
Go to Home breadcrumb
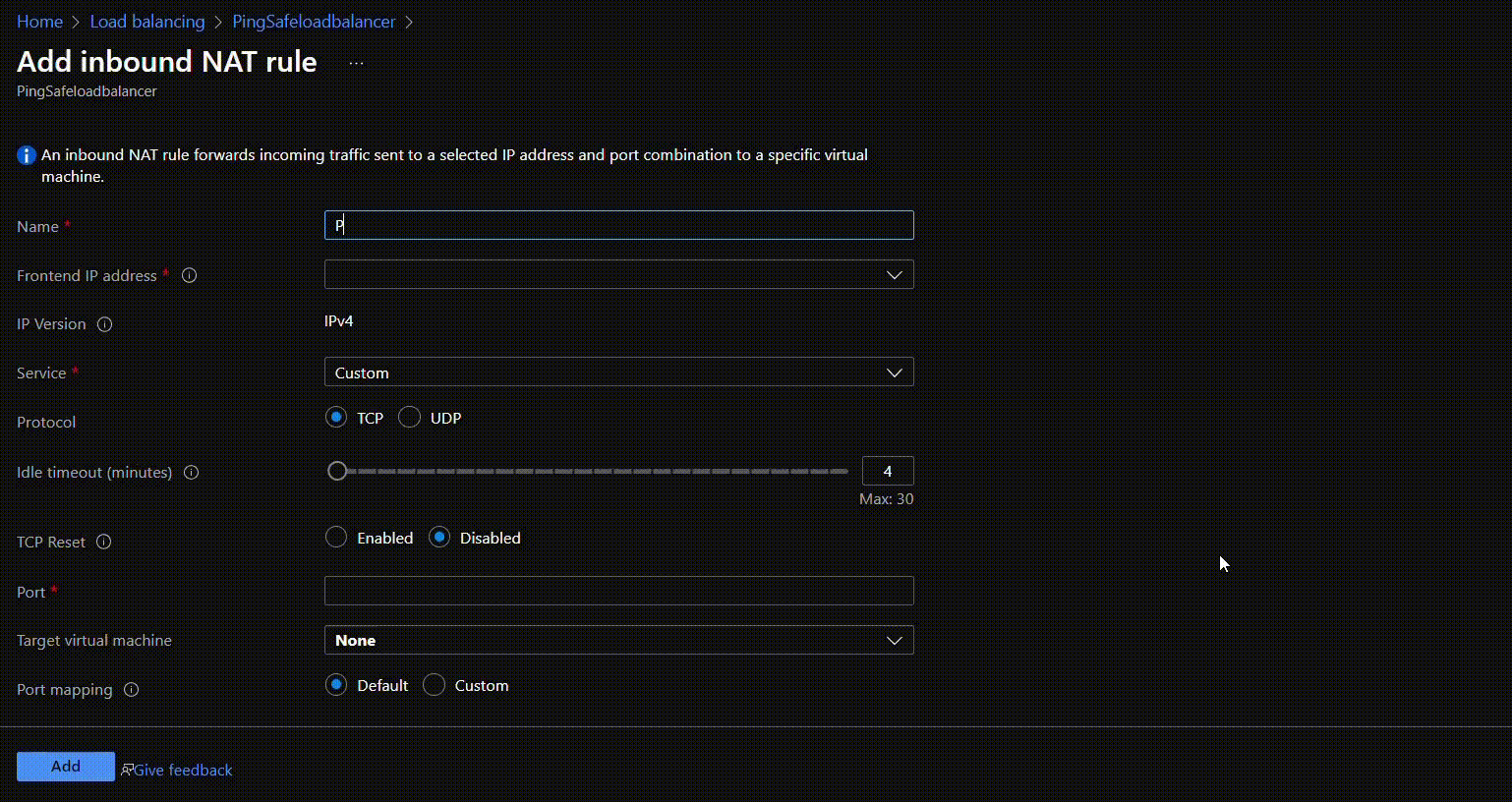tap(39, 22)
